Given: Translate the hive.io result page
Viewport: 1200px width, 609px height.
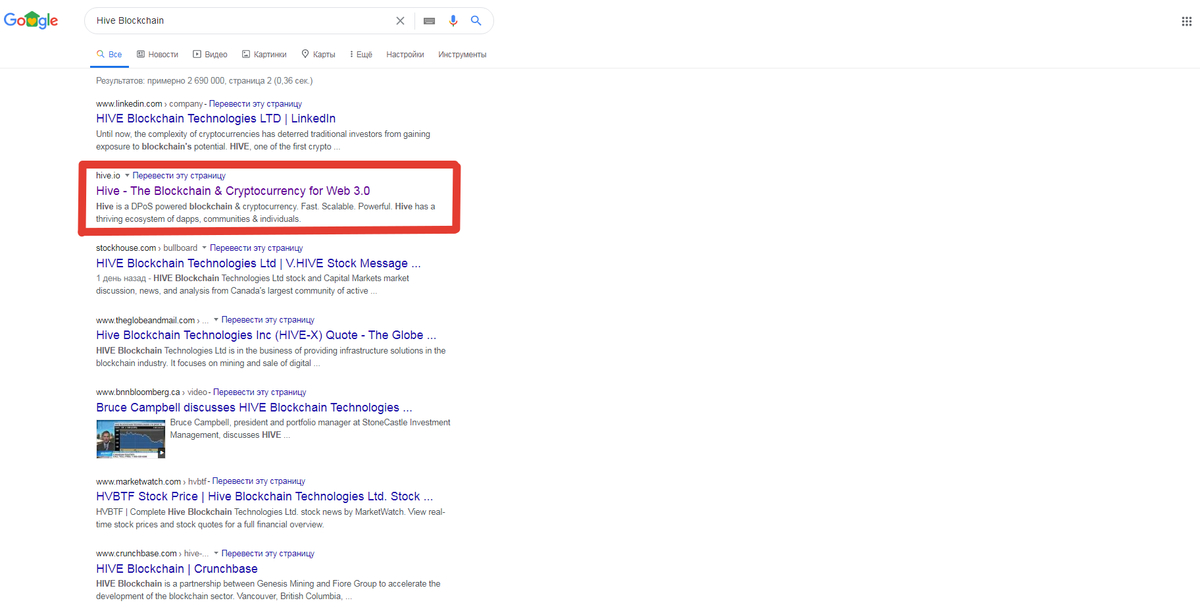Looking at the screenshot, I should tap(179, 175).
